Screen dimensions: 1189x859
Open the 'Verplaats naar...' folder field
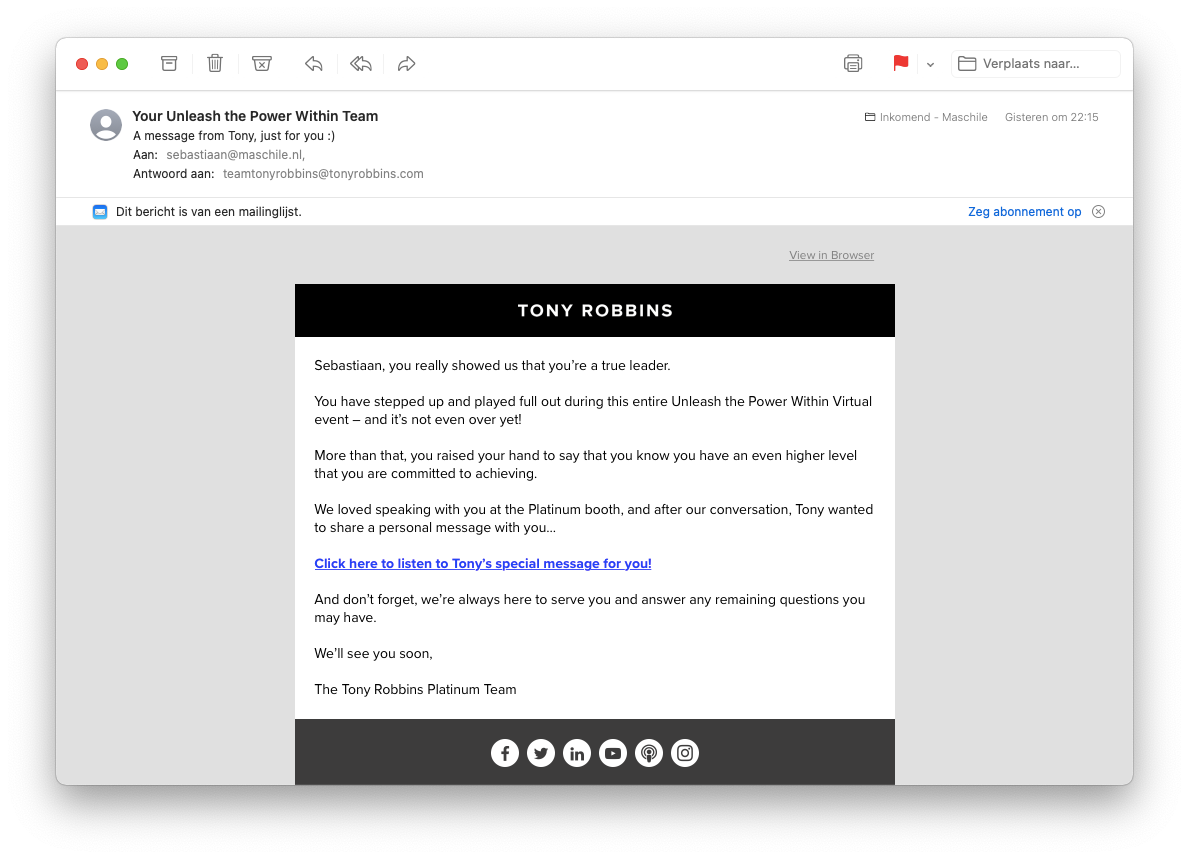coord(1036,64)
